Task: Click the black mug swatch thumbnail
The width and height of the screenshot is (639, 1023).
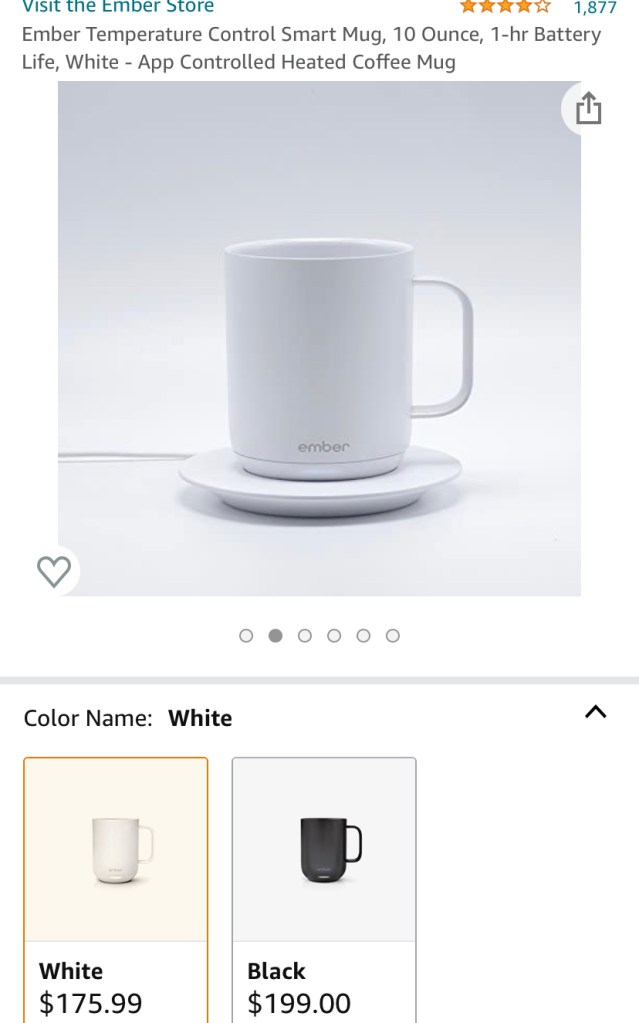Action: point(330,849)
